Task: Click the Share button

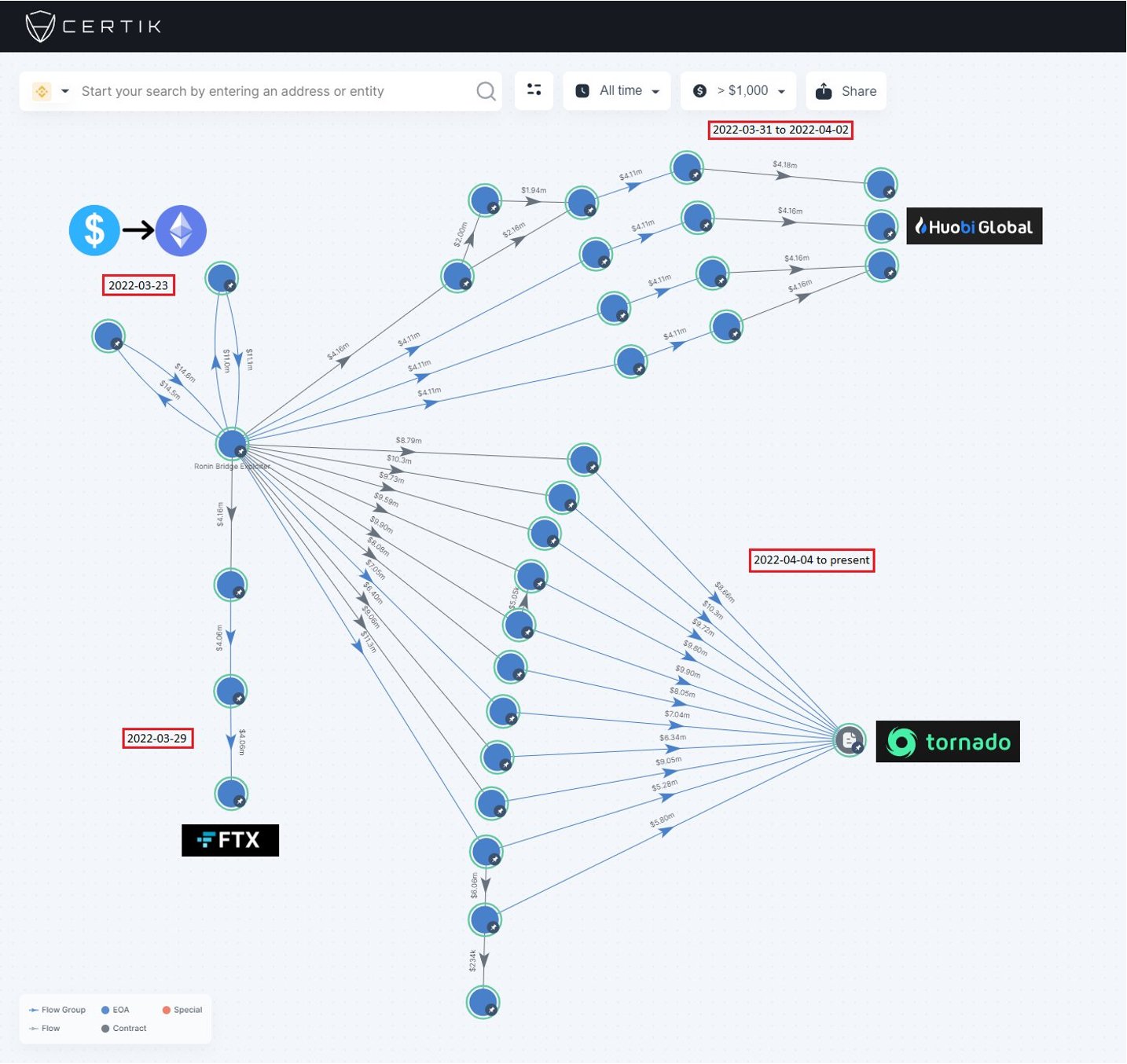Action: pyautogui.click(x=846, y=91)
